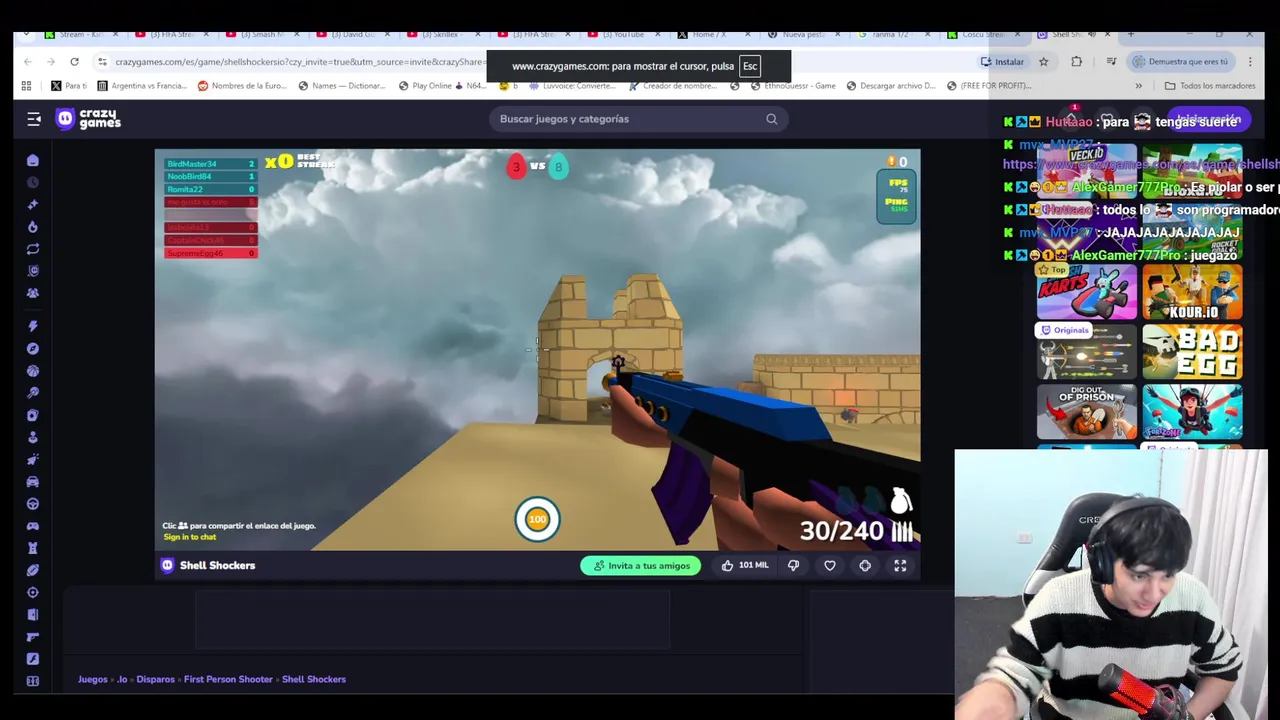1280x720 pixels.
Task: Open the Google apps grid in bookmarks bar
Action: [26, 86]
